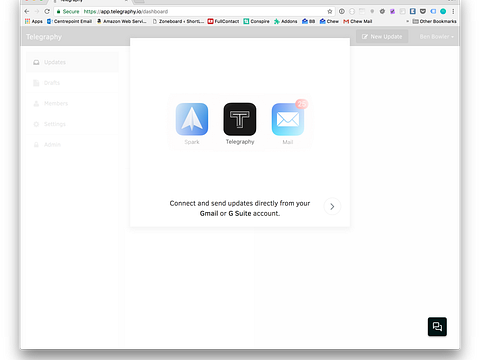Click the Spark app icon
The height and width of the screenshot is (360, 480).
point(192,119)
